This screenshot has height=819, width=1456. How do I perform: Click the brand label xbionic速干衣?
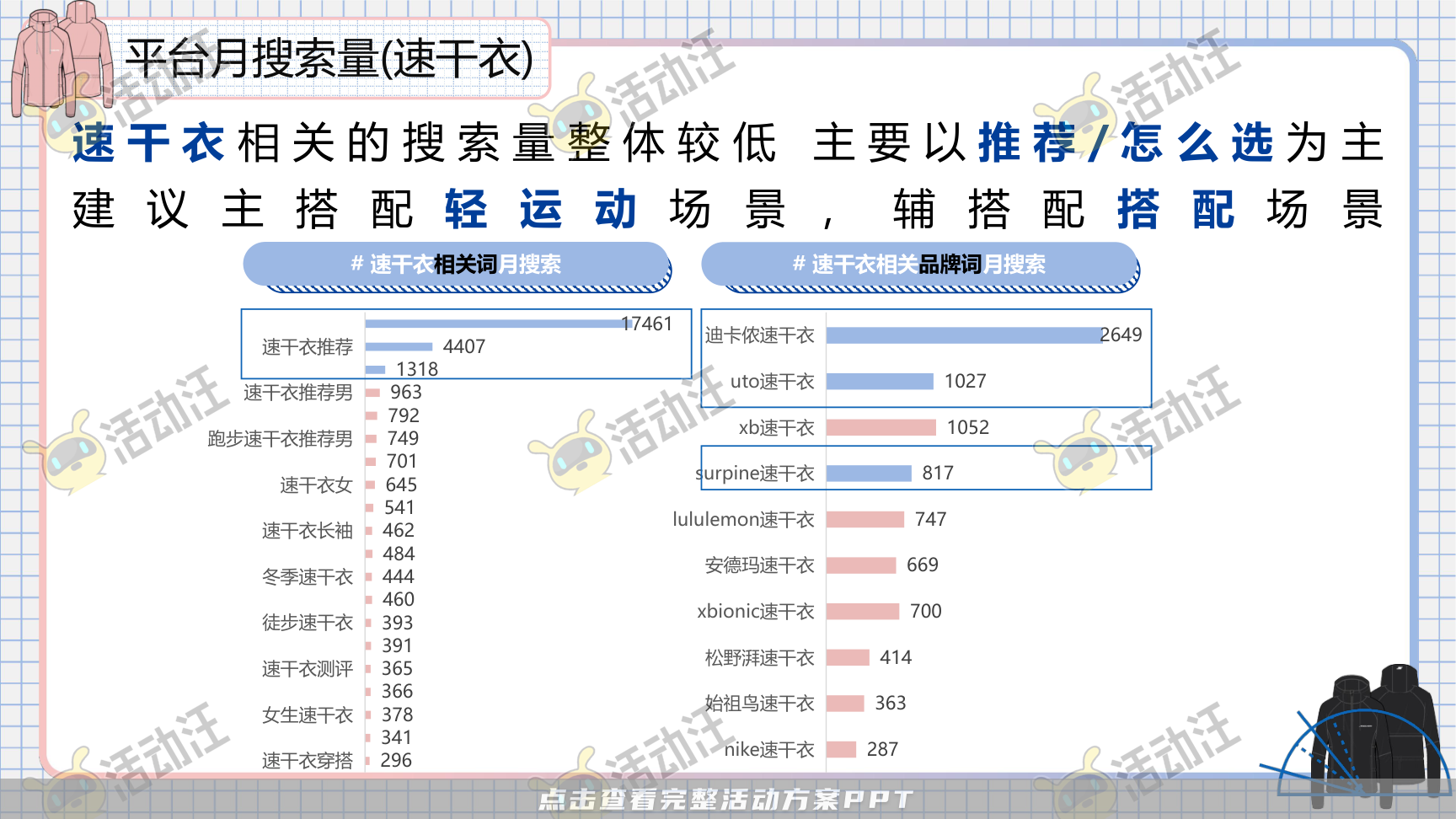[x=756, y=612]
